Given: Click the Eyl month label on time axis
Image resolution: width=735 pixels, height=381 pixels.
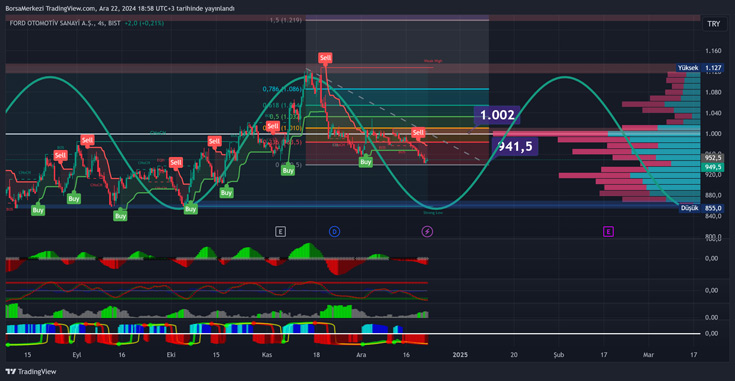Looking at the screenshot, I should pos(77,355).
